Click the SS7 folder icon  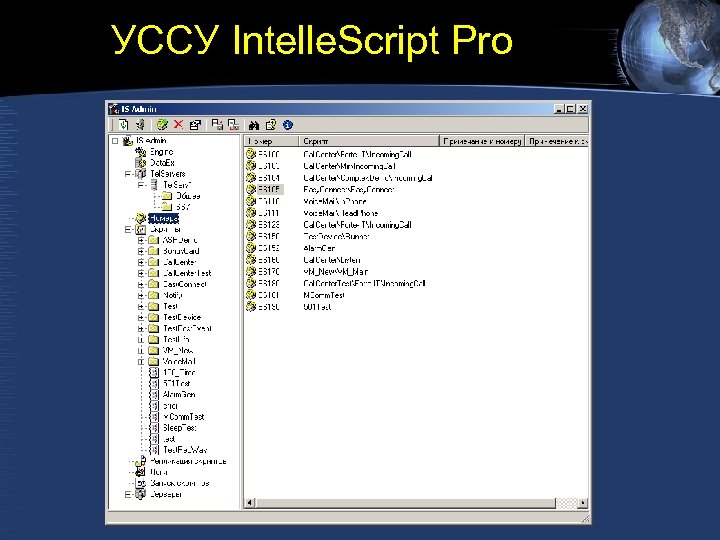[x=167, y=207]
